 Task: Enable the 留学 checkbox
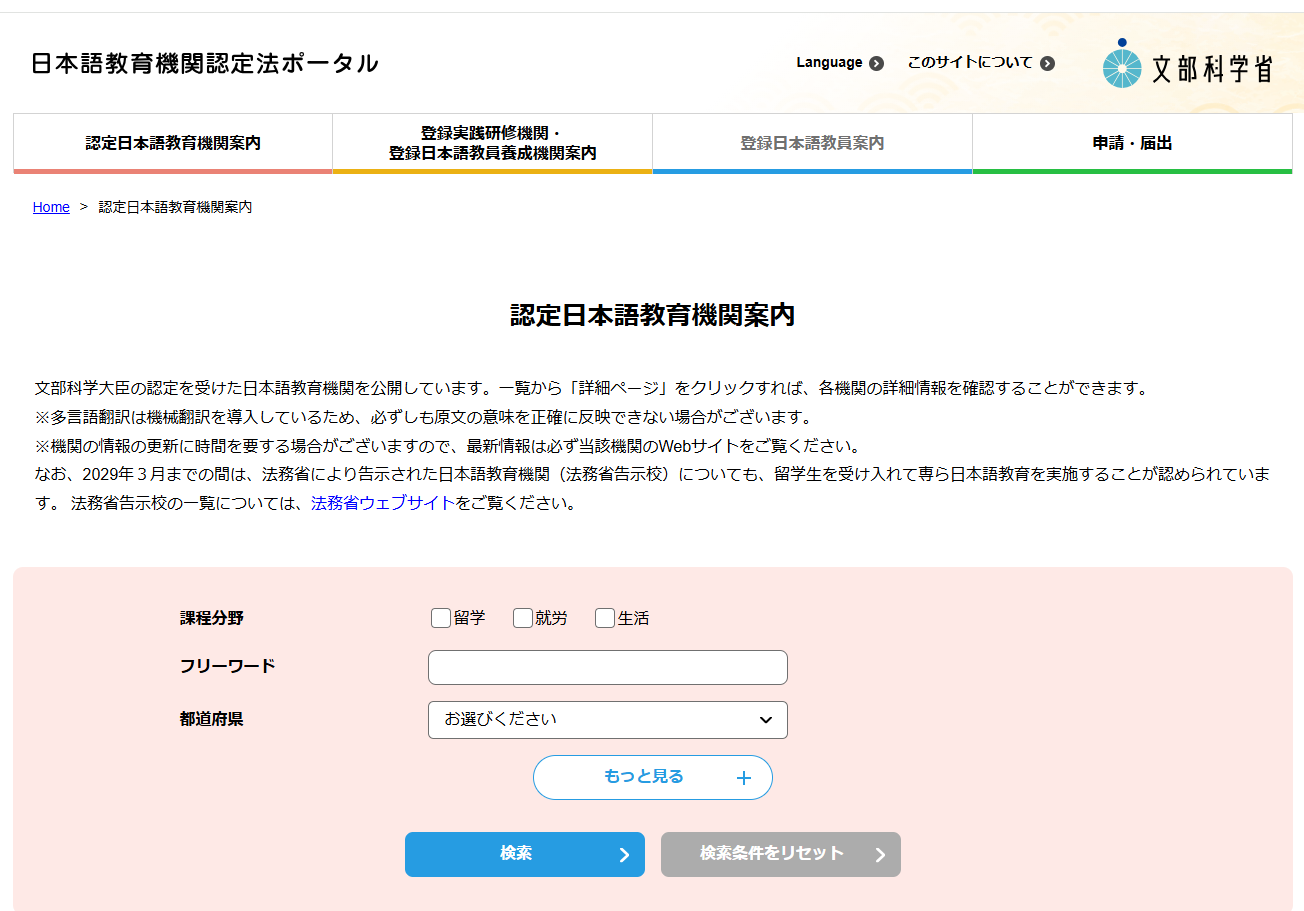point(441,618)
